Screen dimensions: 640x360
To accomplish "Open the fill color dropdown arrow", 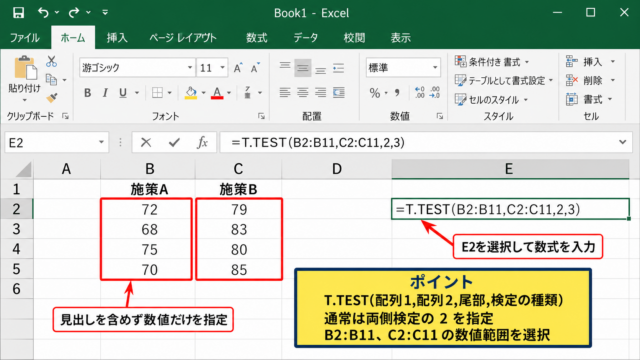I will tap(203, 93).
